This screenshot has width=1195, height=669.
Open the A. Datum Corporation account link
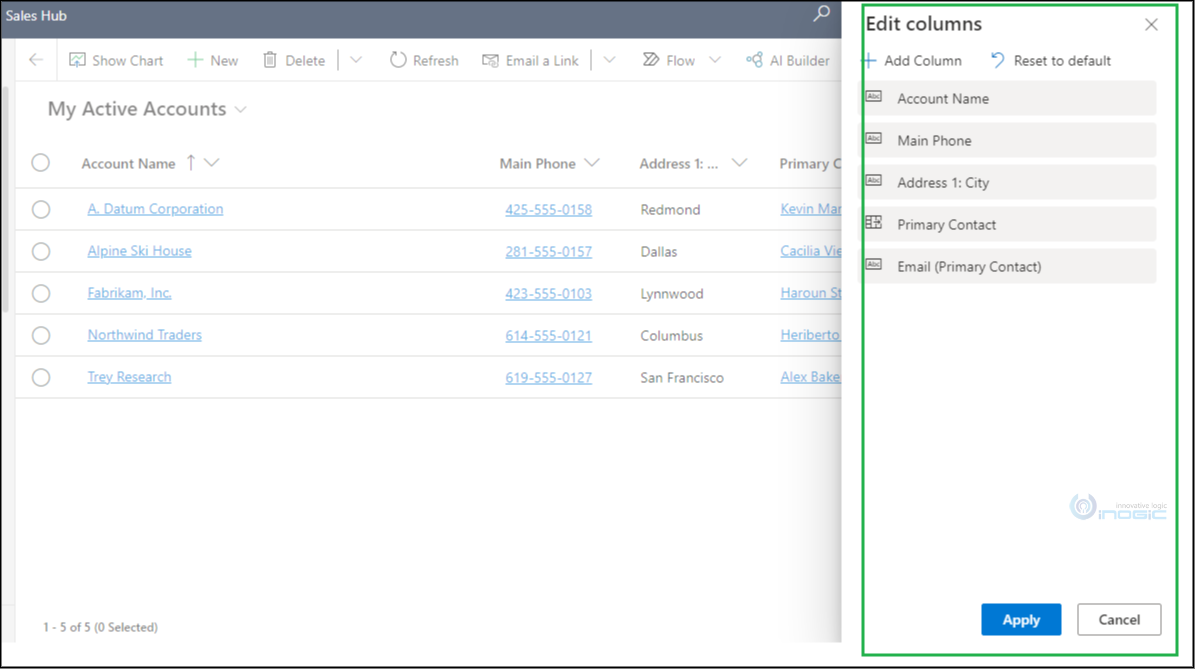point(155,209)
